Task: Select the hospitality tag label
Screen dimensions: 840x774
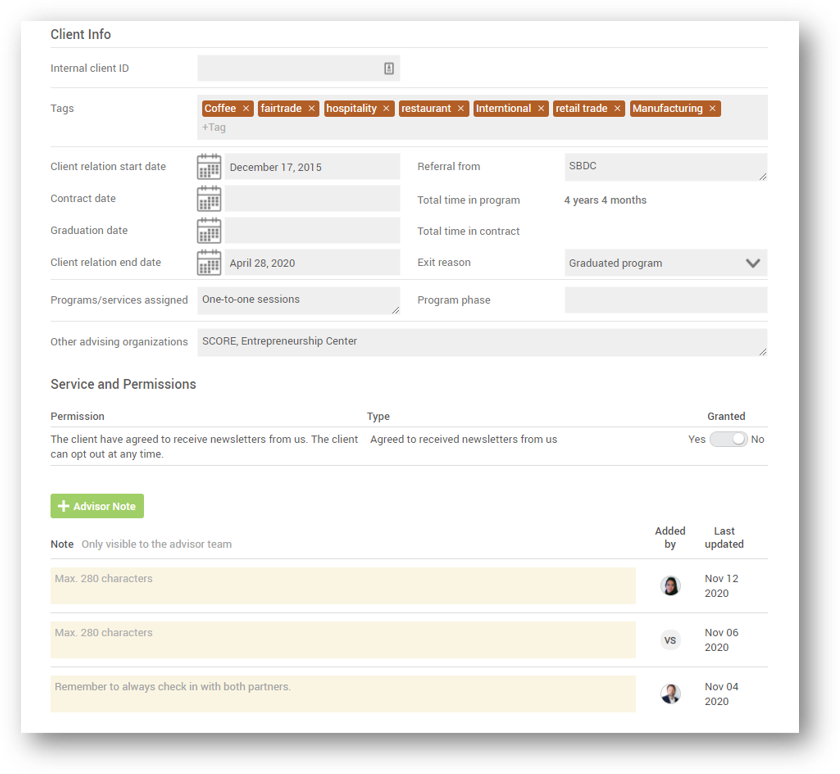Action: coord(351,108)
